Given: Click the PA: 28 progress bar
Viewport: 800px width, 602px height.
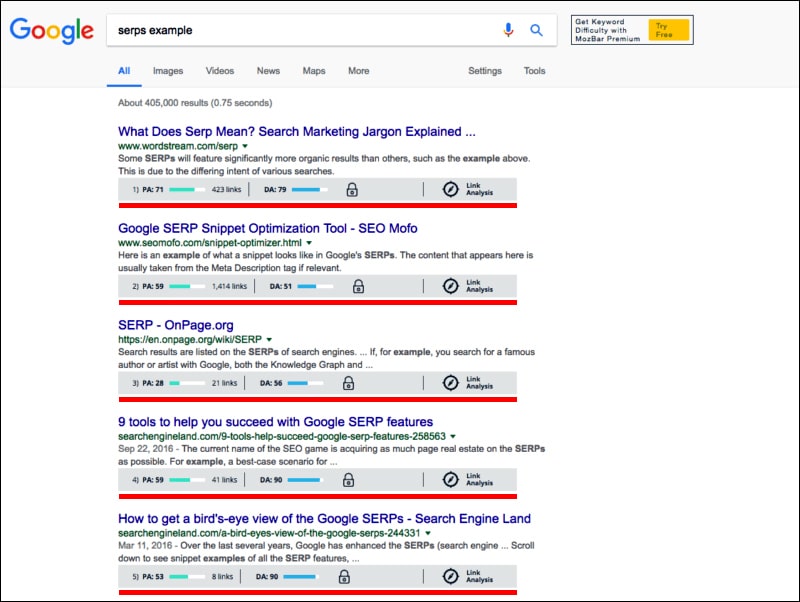Looking at the screenshot, I should [187, 383].
